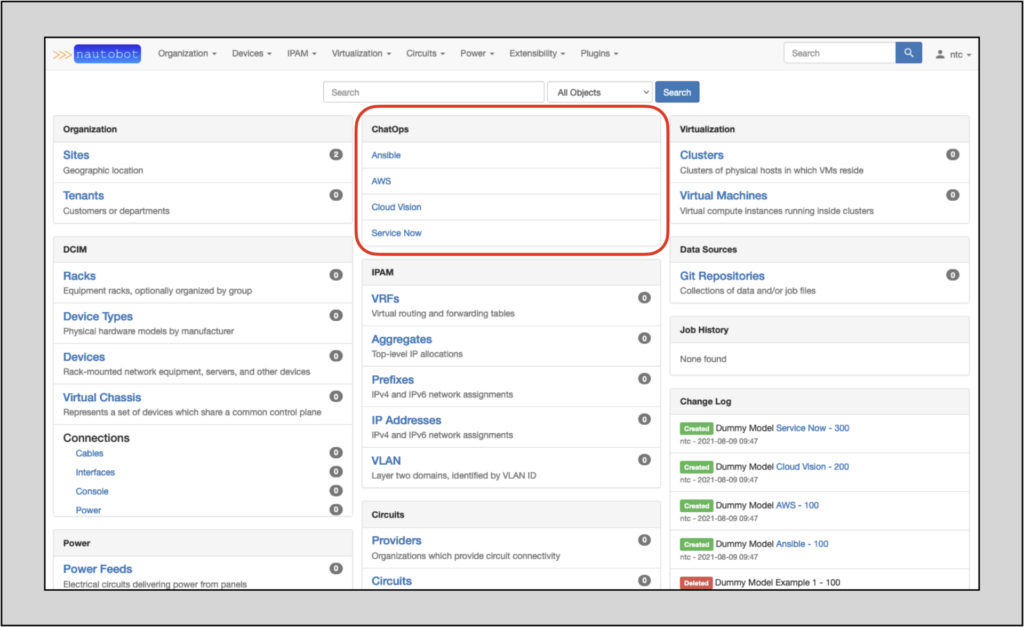Image resolution: width=1024 pixels, height=627 pixels.
Task: Open the Ansible ChatOps link
Action: 386,155
